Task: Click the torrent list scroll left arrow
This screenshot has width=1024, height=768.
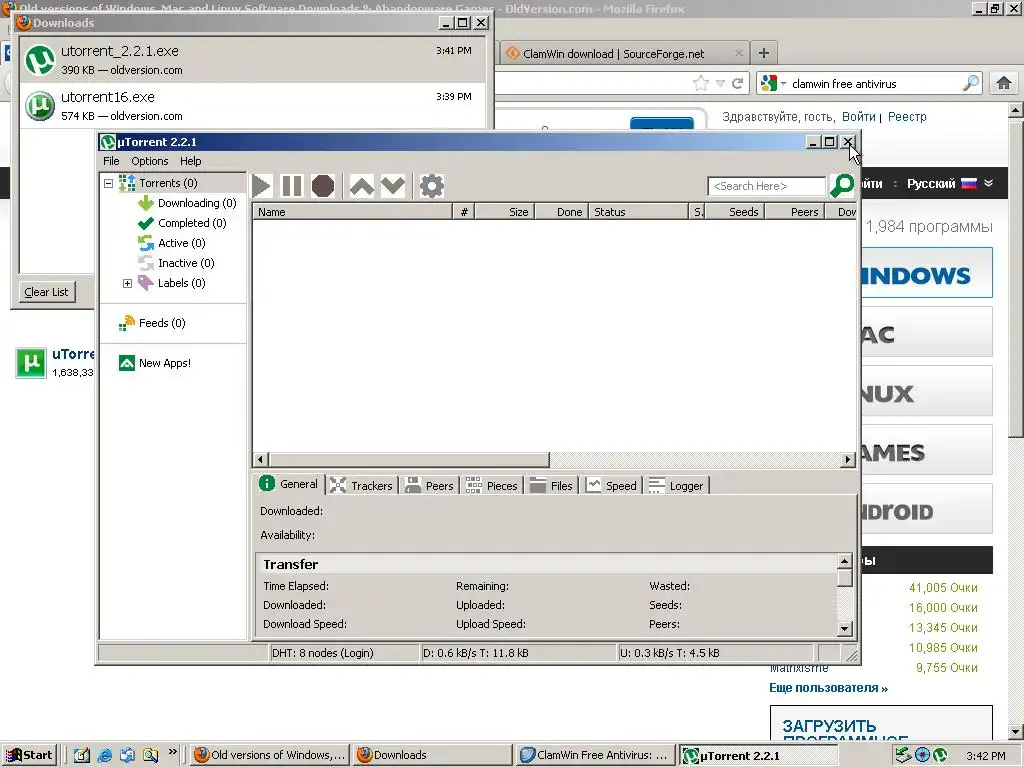Action: [261, 460]
